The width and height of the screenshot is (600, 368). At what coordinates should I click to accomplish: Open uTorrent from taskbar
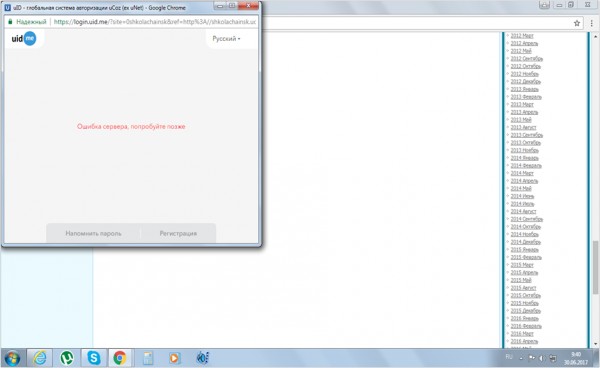(67, 358)
